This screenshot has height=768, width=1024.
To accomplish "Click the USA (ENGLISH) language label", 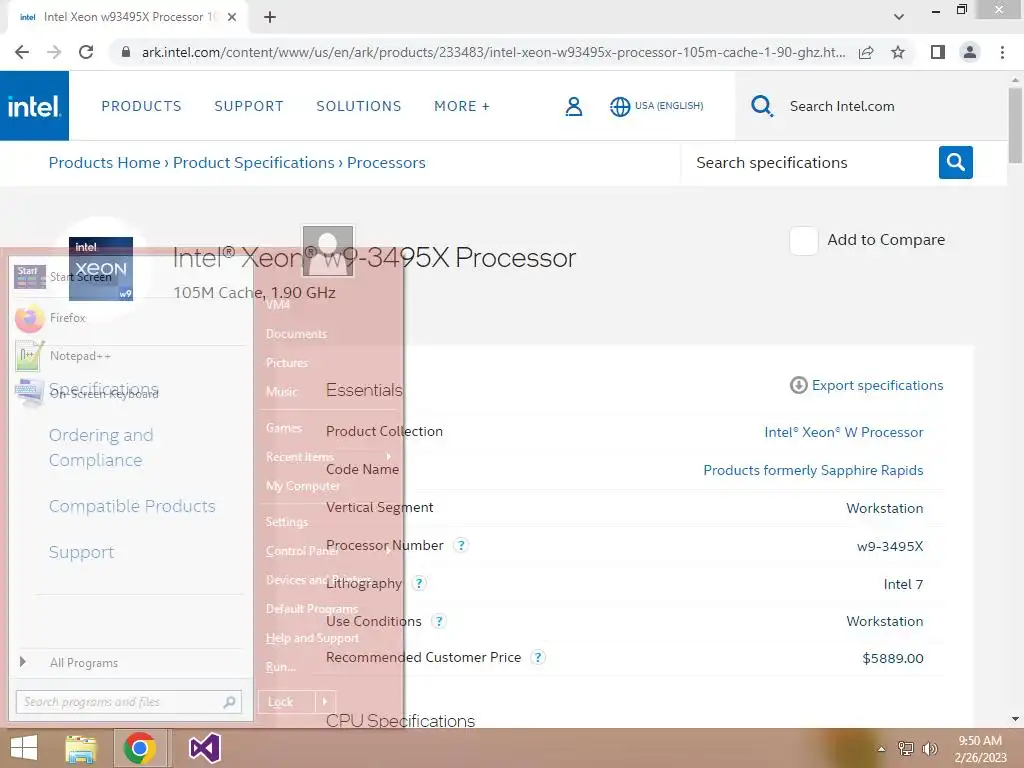I will tap(669, 106).
